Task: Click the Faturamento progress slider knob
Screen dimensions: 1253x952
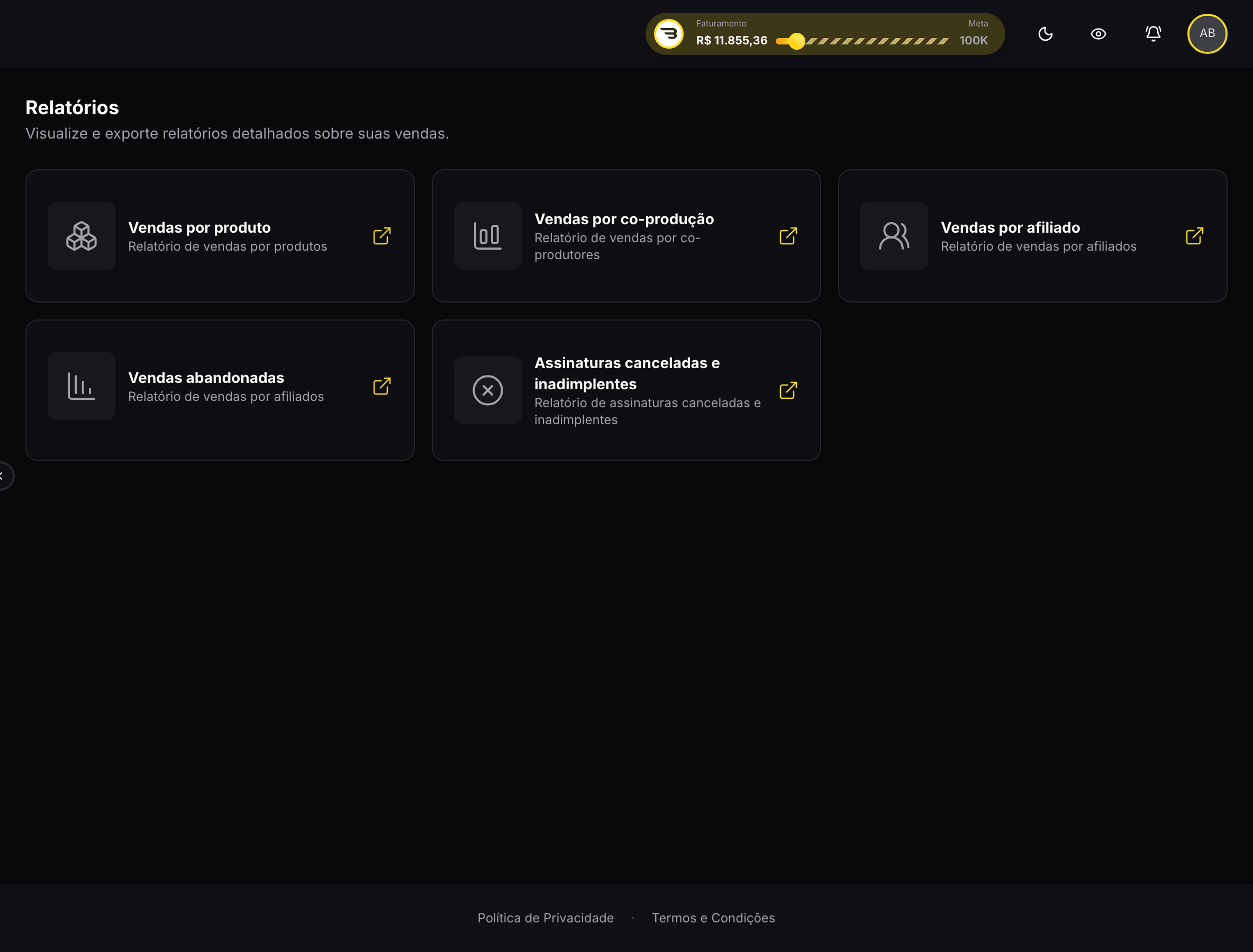Action: (x=796, y=41)
